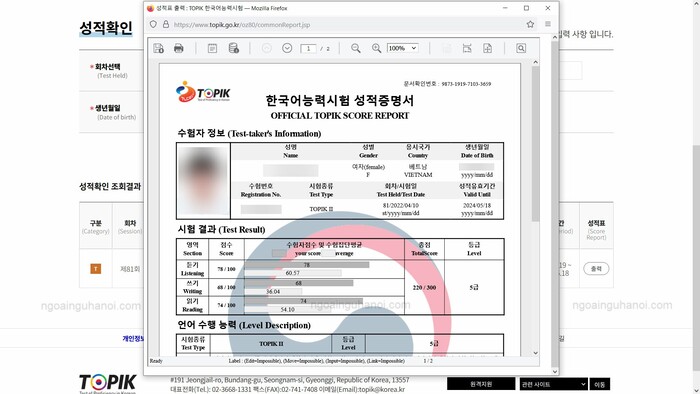700x394 pixels.
Task: Click the database export icon in toolbar
Action: pyautogui.click(x=233, y=48)
